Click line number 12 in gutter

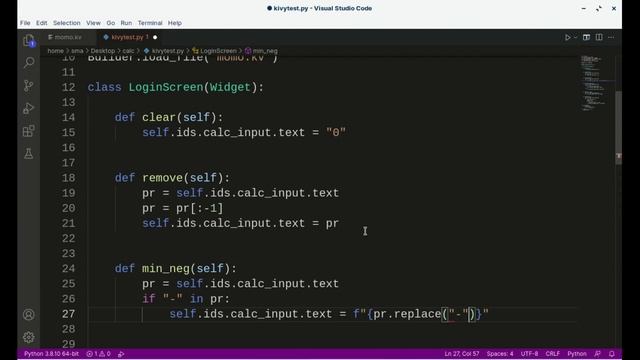(x=69, y=87)
